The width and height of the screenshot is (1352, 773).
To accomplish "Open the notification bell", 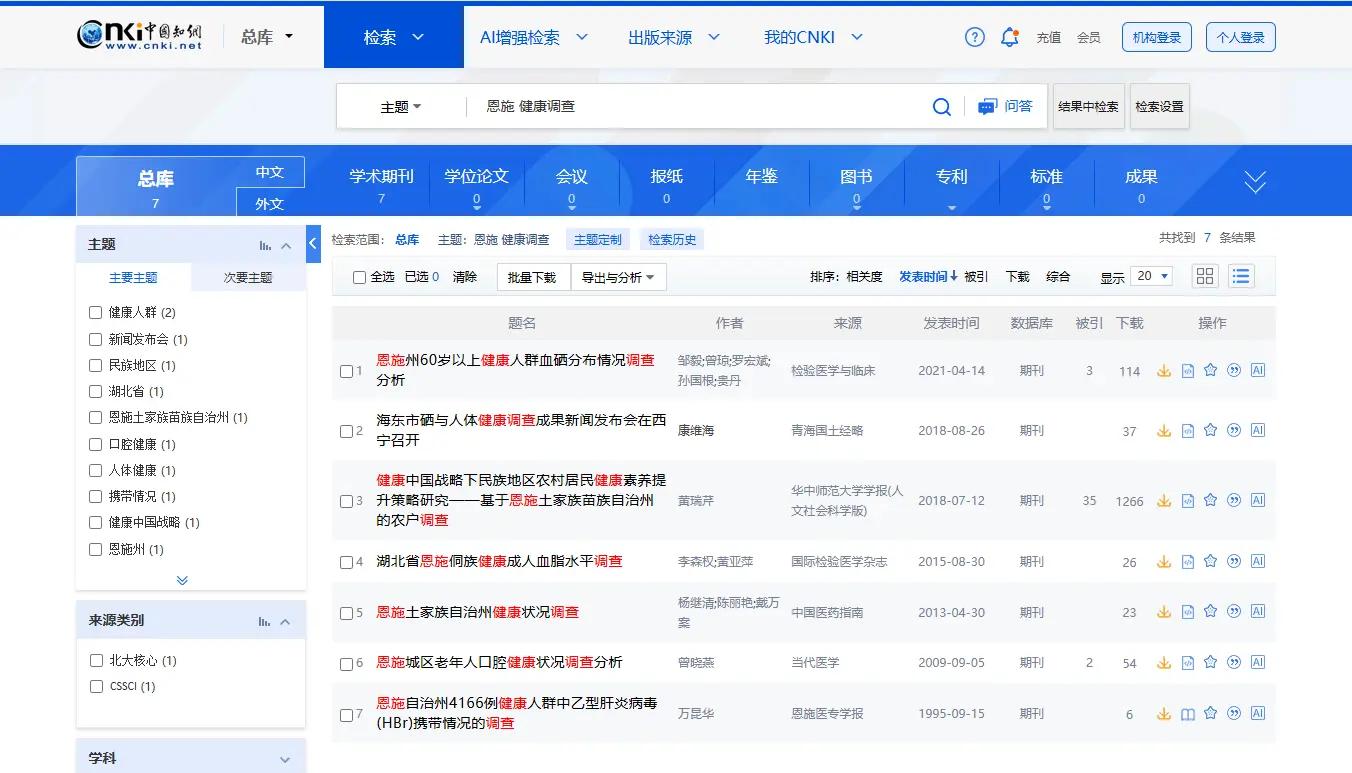I will click(1010, 36).
